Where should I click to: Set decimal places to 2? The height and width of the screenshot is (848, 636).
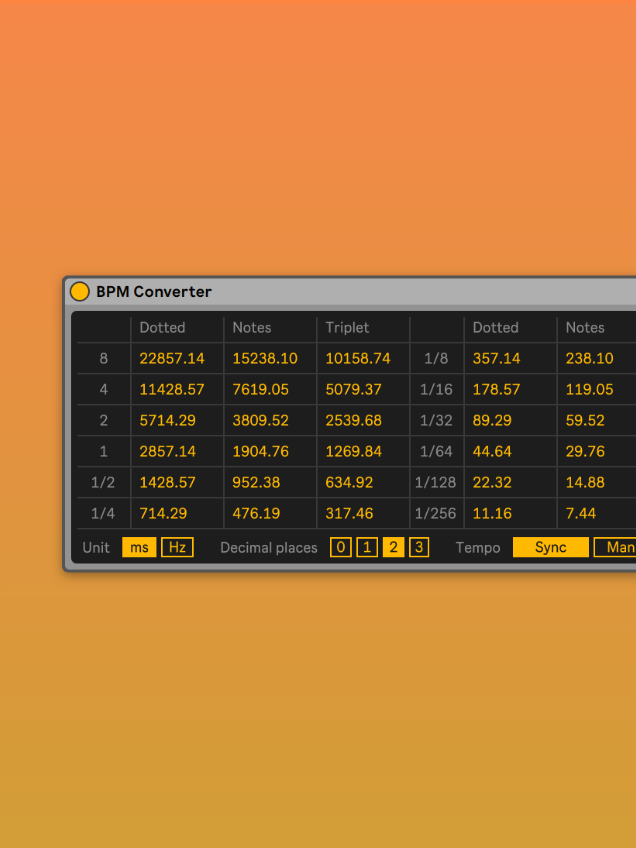pos(393,547)
